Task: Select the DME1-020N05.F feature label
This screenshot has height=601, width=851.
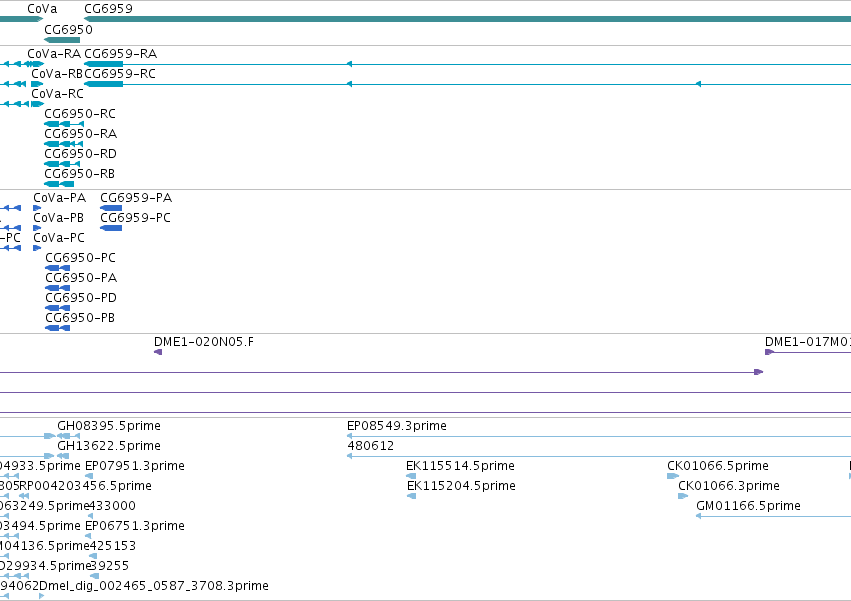Action: (x=204, y=342)
